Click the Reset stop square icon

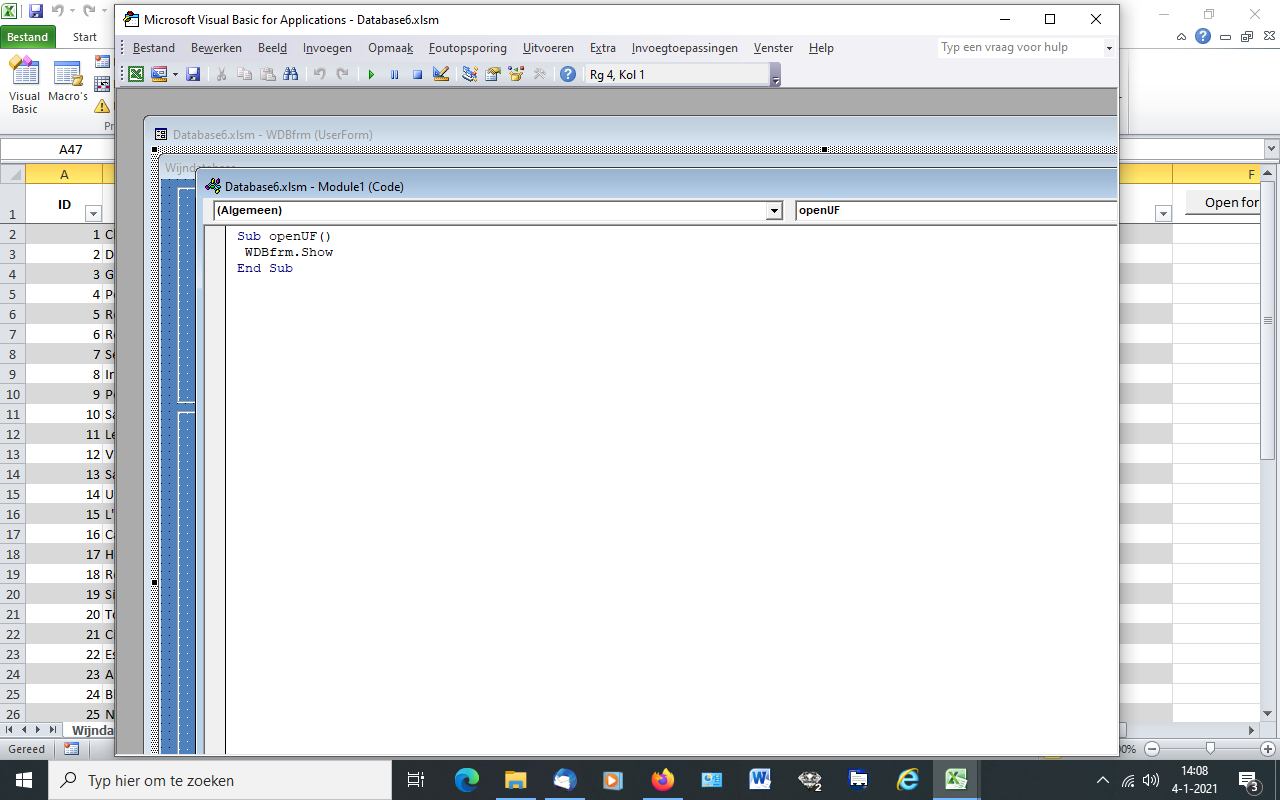pyautogui.click(x=417, y=74)
